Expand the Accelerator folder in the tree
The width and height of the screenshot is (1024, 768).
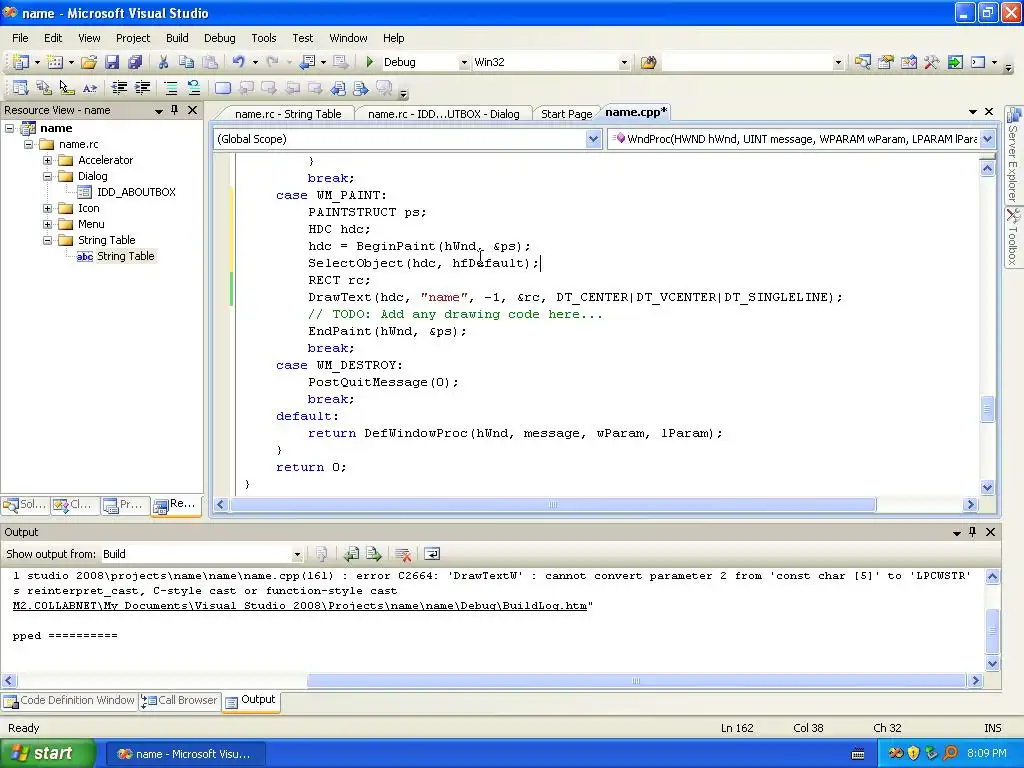coord(48,160)
